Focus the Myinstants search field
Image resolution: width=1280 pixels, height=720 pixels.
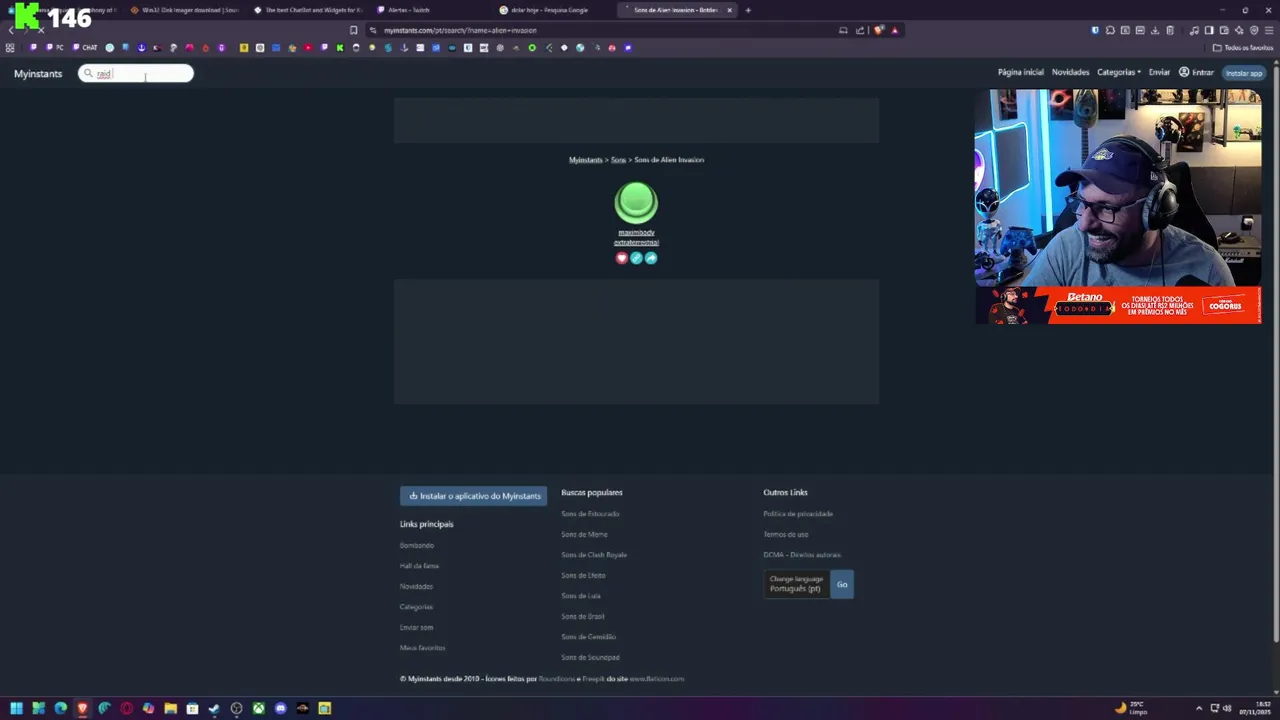tap(136, 73)
